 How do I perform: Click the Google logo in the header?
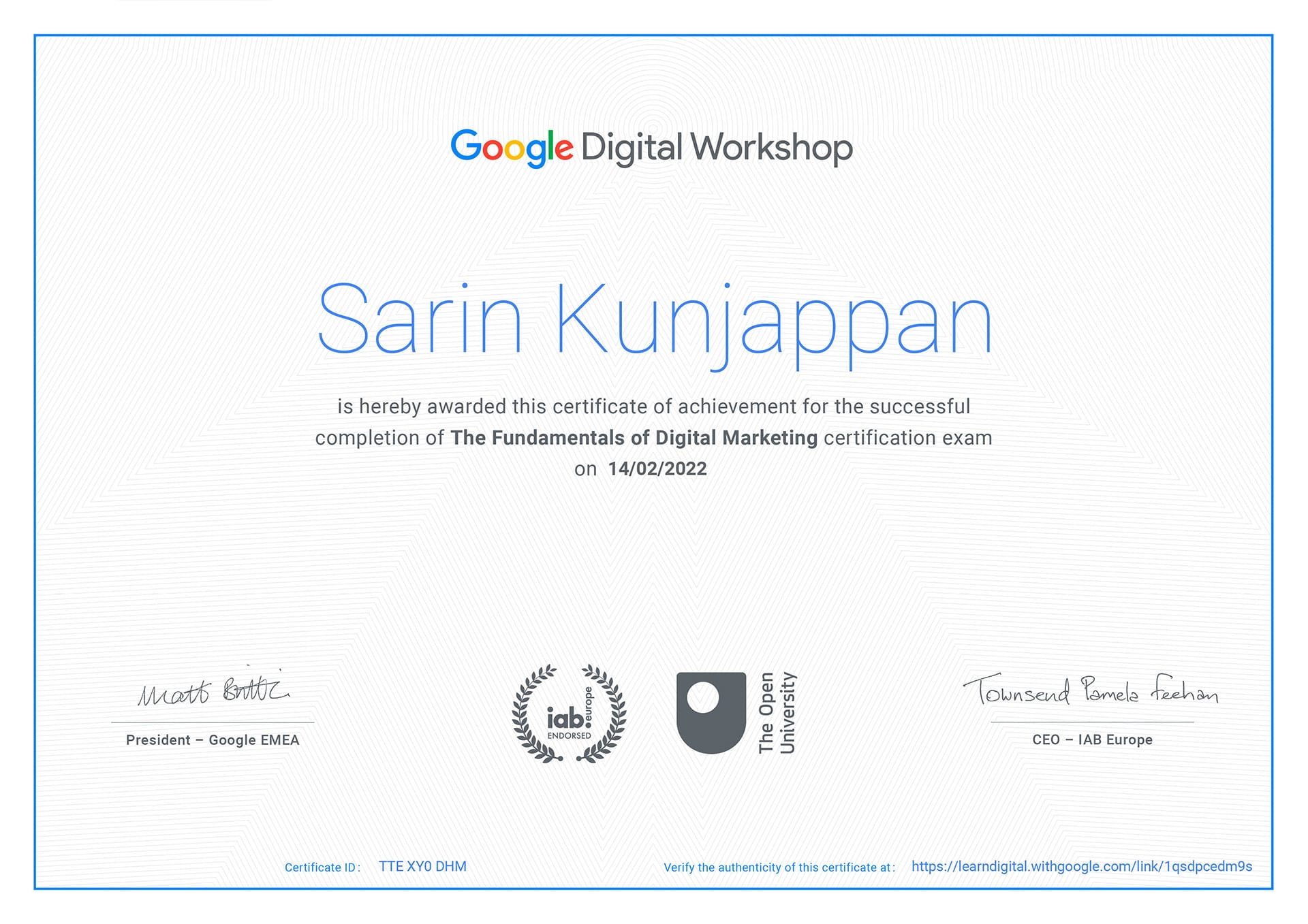click(512, 147)
